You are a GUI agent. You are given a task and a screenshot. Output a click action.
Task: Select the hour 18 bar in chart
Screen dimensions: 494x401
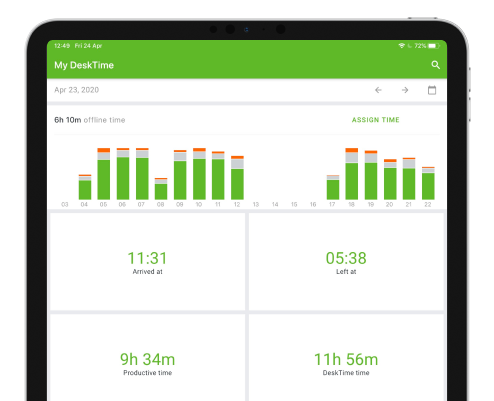[352, 174]
